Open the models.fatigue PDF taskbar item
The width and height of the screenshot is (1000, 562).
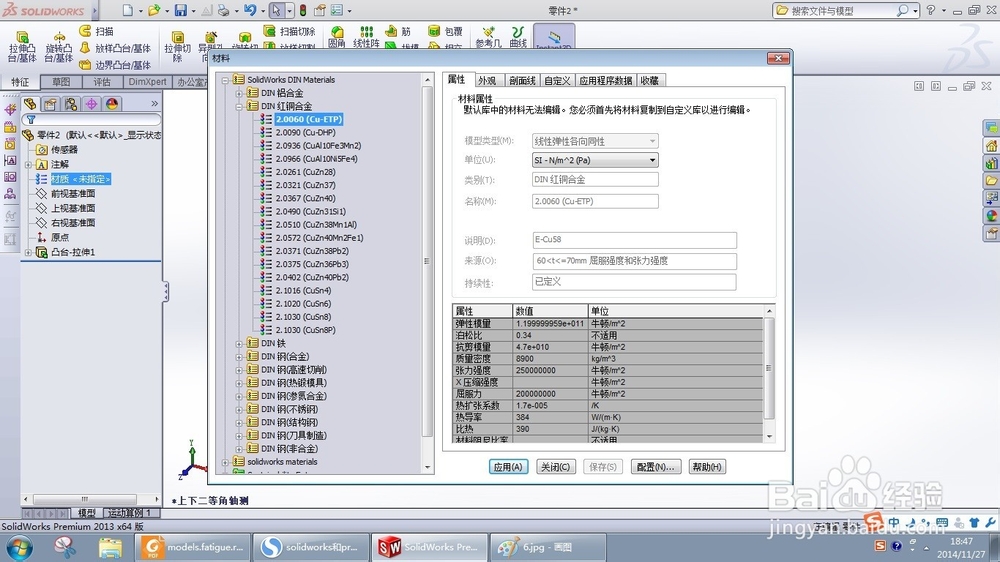tap(193, 547)
